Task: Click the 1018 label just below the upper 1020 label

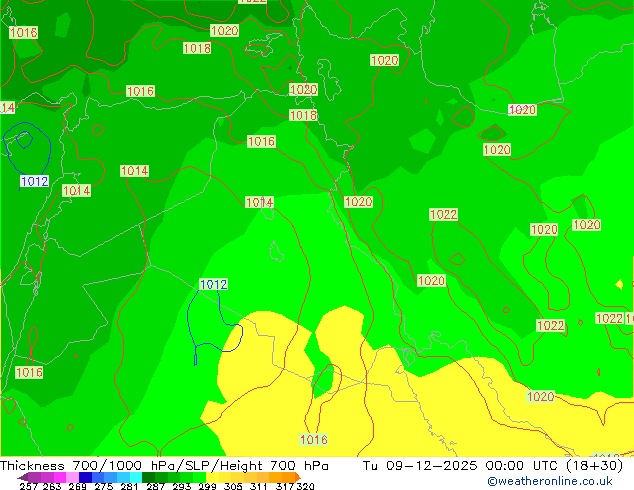Action: (x=197, y=48)
